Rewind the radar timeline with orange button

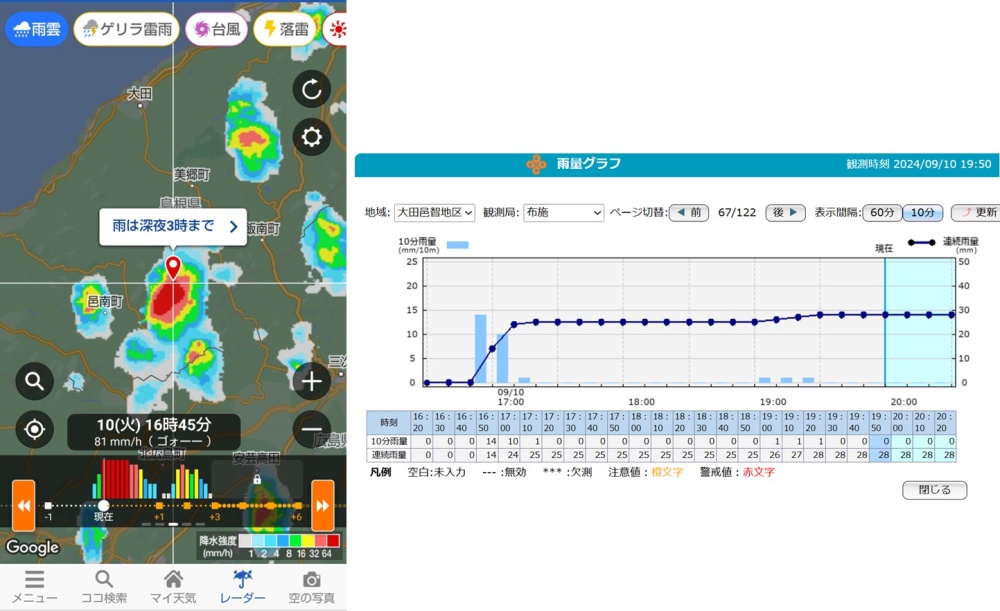24,505
